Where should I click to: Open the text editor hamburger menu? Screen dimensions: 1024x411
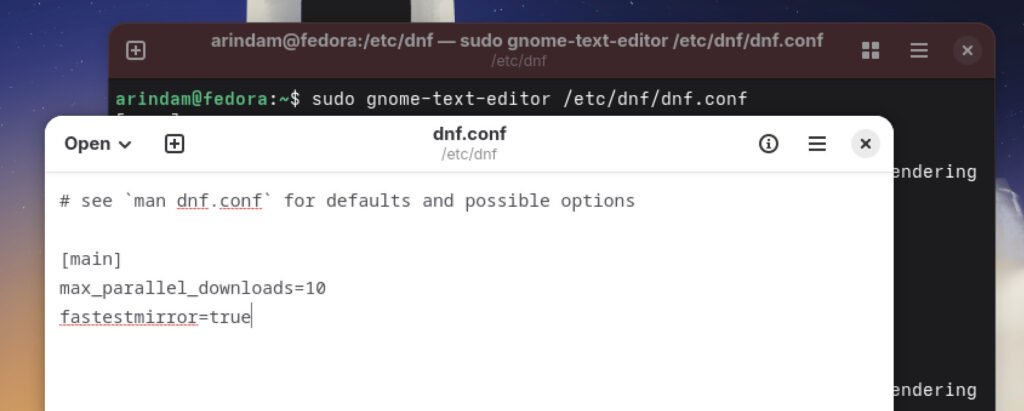tap(817, 144)
